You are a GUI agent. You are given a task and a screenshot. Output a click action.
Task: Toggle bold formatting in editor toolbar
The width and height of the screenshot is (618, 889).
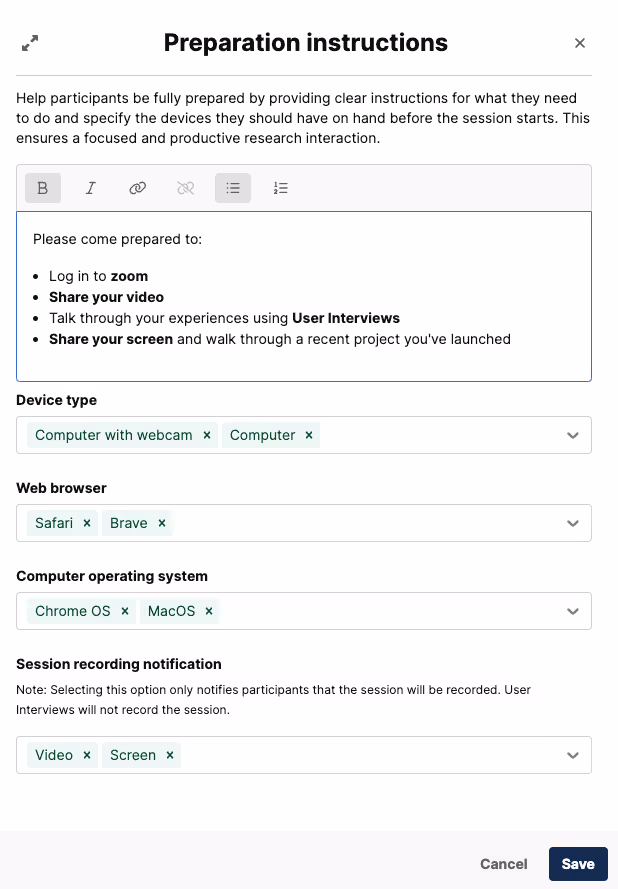click(x=42, y=188)
